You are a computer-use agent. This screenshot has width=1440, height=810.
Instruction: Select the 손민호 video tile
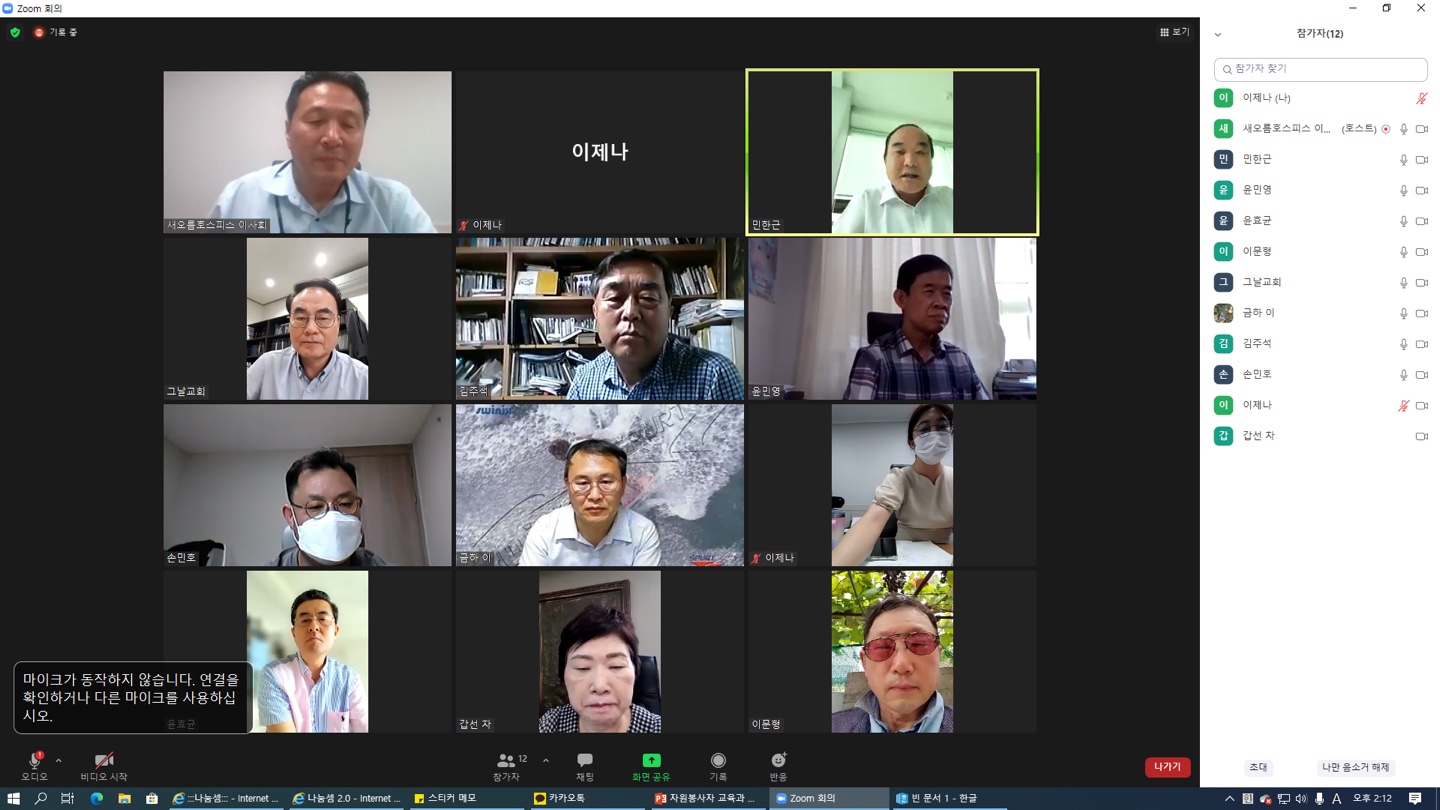[307, 485]
